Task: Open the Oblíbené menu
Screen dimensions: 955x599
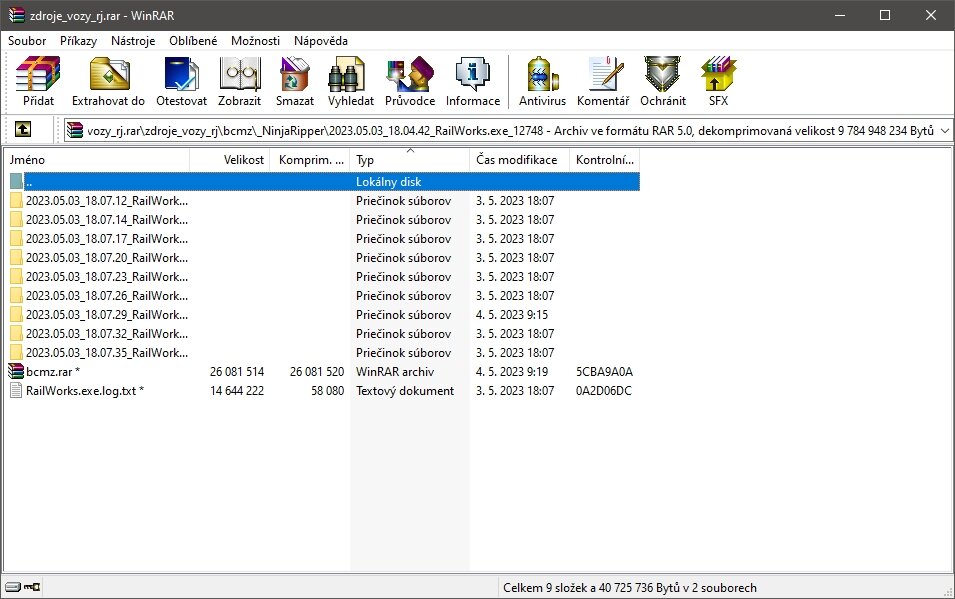Action: click(193, 41)
